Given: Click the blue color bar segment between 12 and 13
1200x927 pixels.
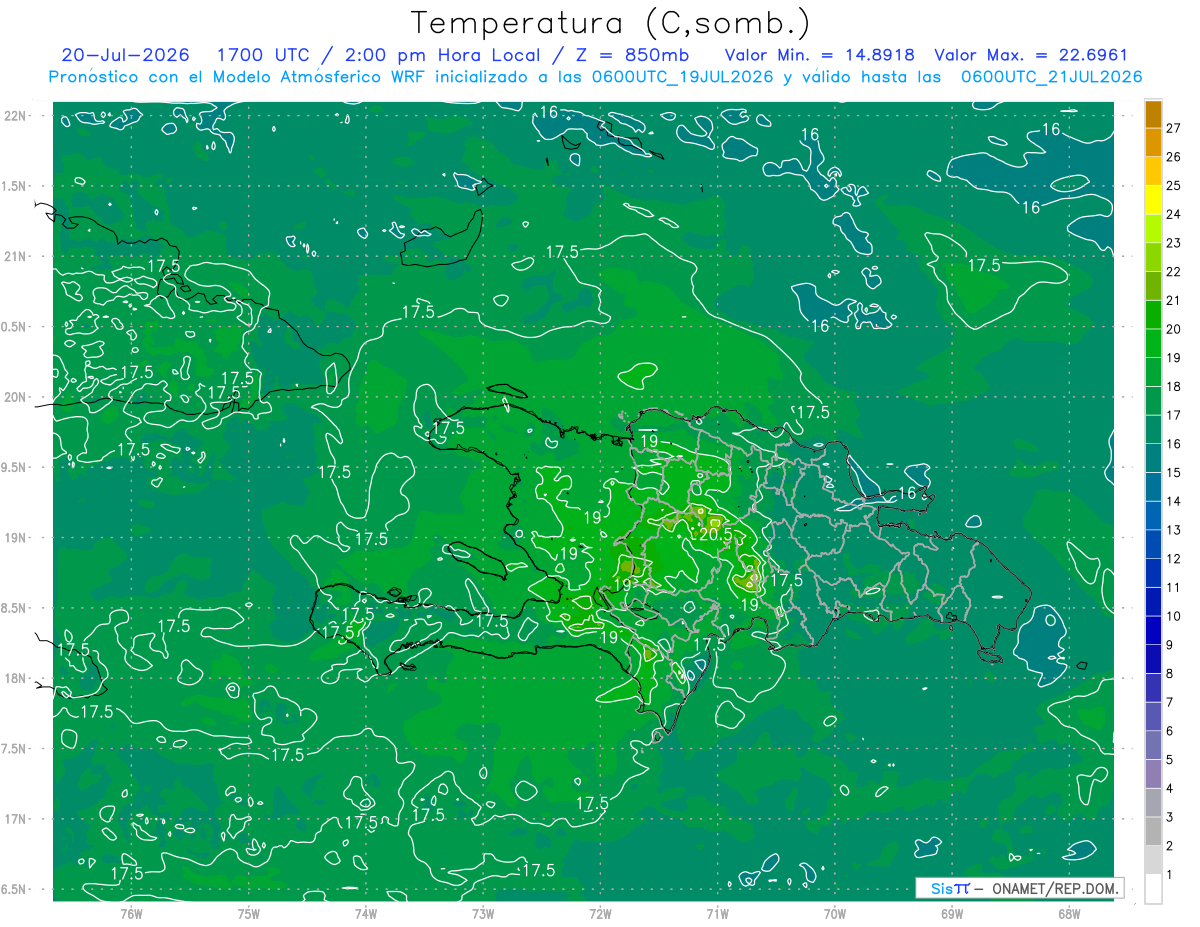Looking at the screenshot, I should [1153, 545].
